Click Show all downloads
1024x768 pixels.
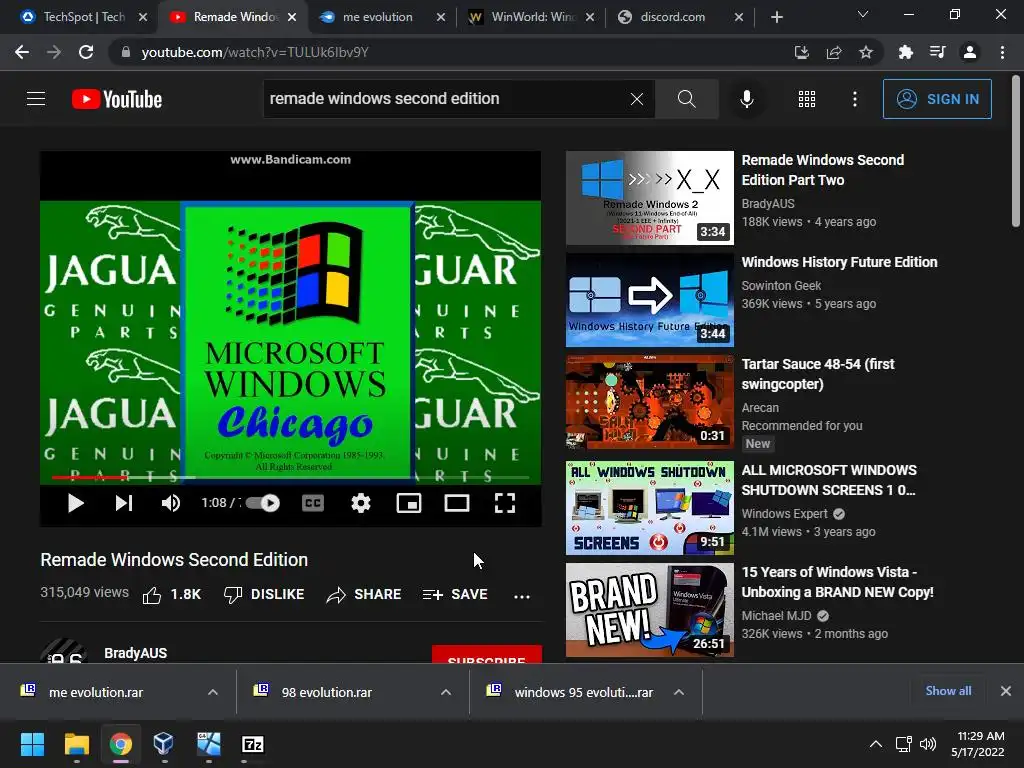point(948,691)
